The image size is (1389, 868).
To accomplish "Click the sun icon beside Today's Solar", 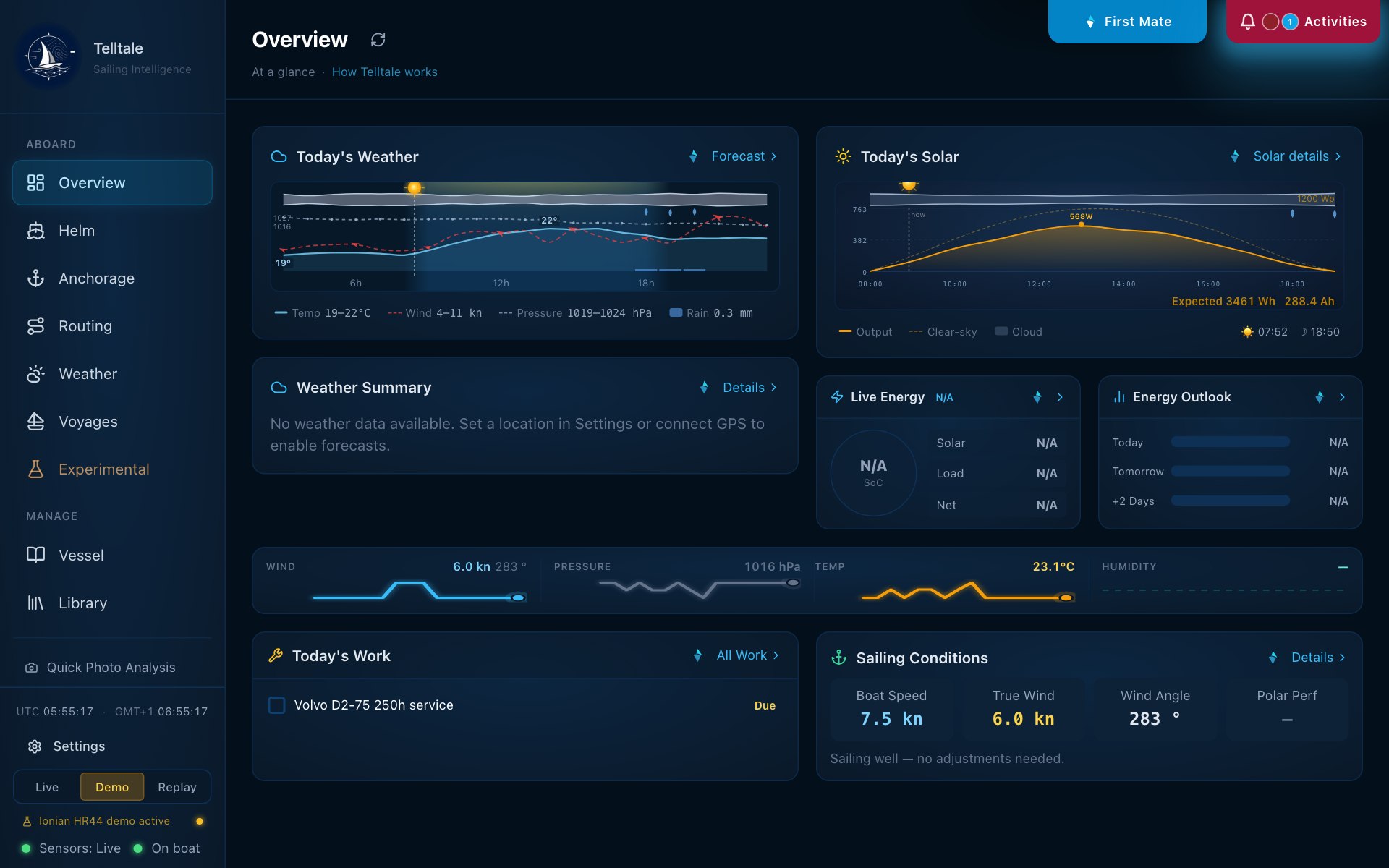I will 843,156.
